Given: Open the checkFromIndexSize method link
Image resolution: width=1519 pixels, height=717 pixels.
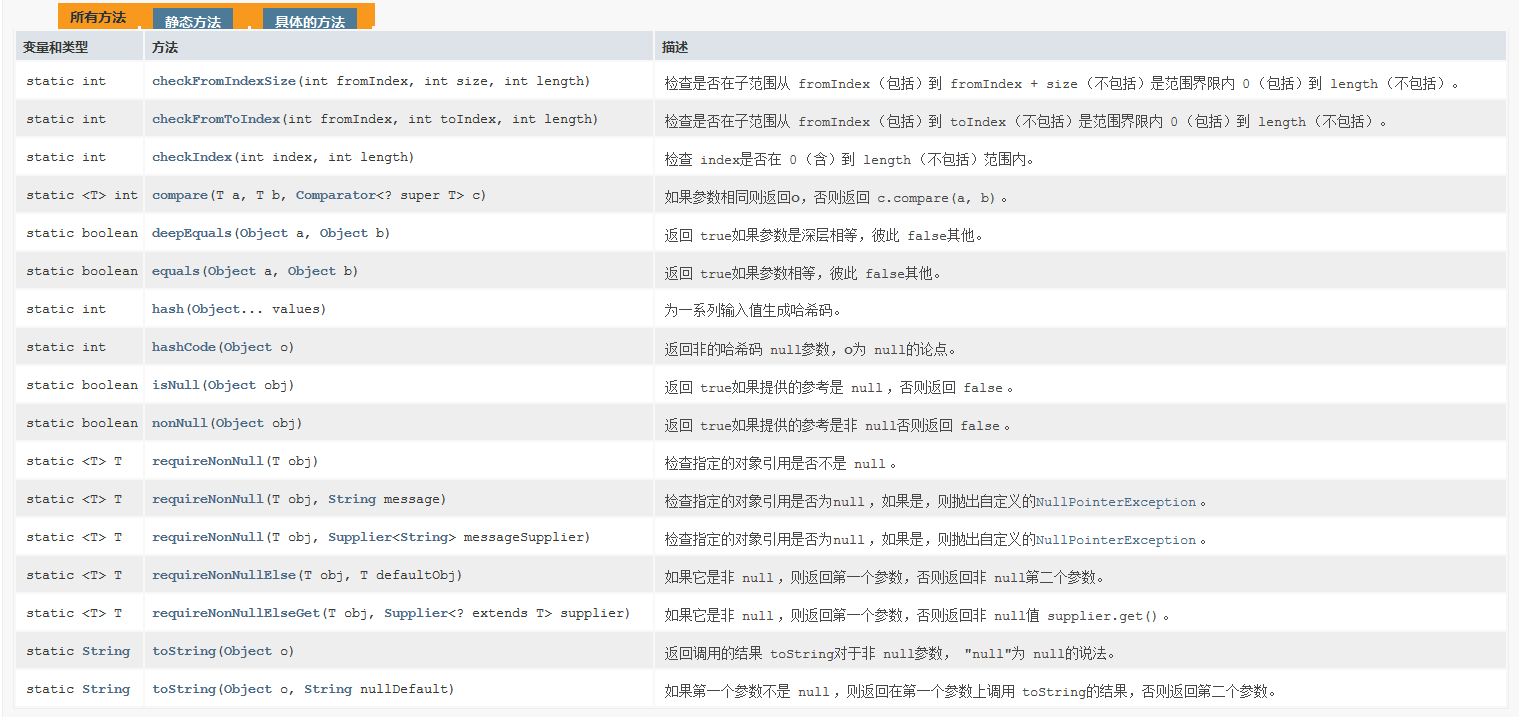Looking at the screenshot, I should [x=224, y=81].
